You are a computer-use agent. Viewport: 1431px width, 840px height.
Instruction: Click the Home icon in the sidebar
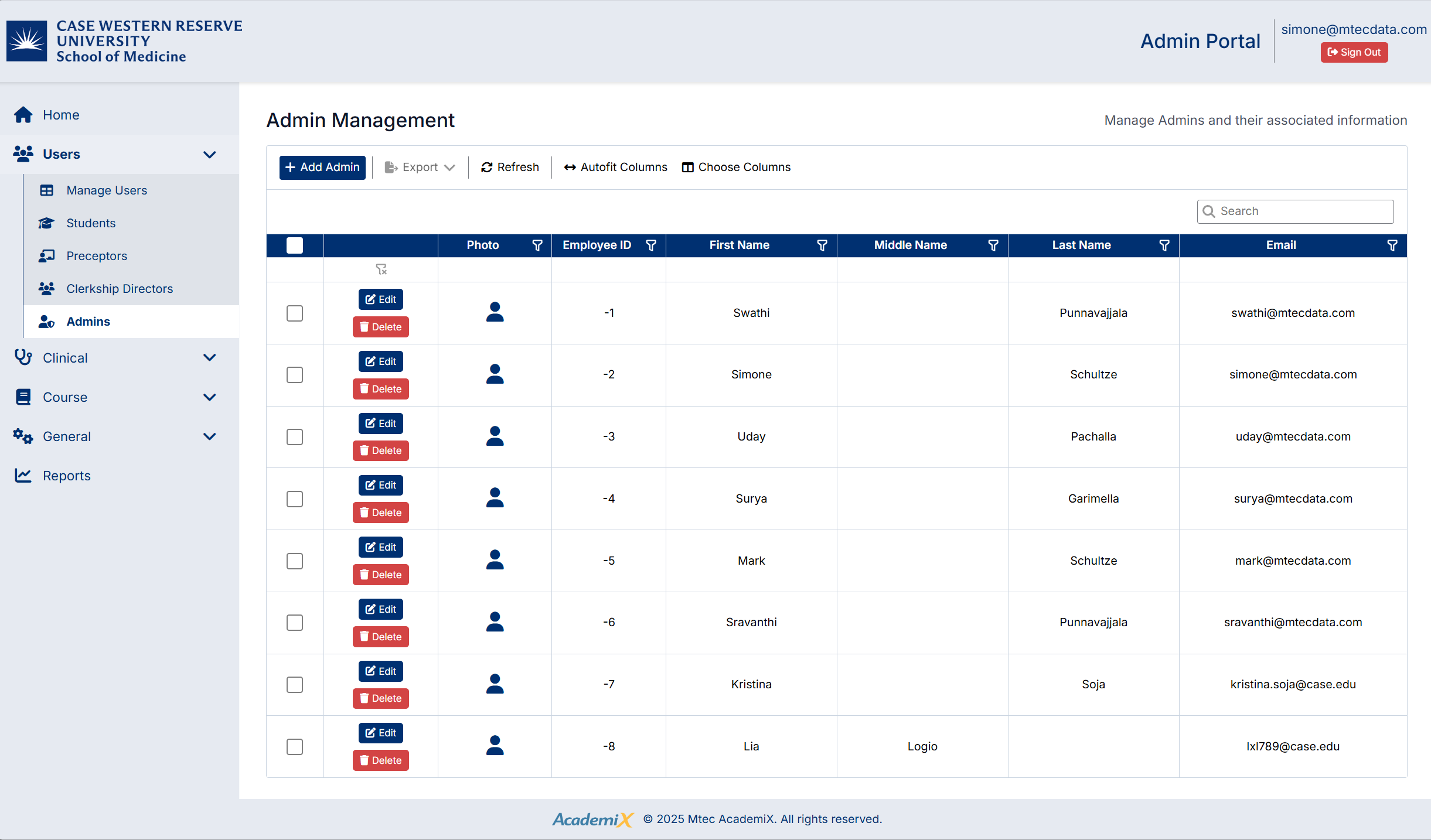pyautogui.click(x=23, y=115)
